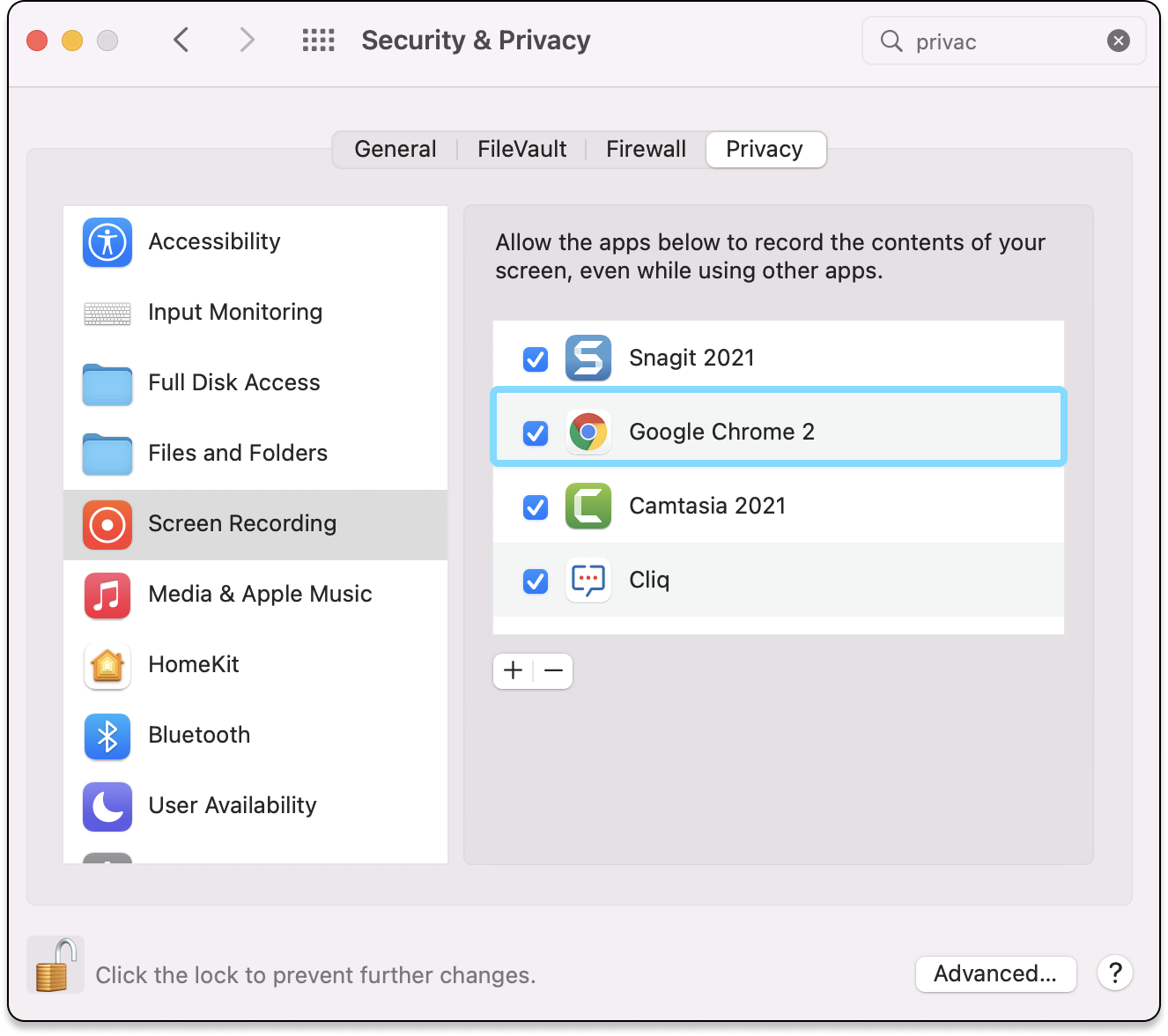Uncheck Camtasia 2021 screen recording
The image size is (1168, 1036).
(x=536, y=507)
